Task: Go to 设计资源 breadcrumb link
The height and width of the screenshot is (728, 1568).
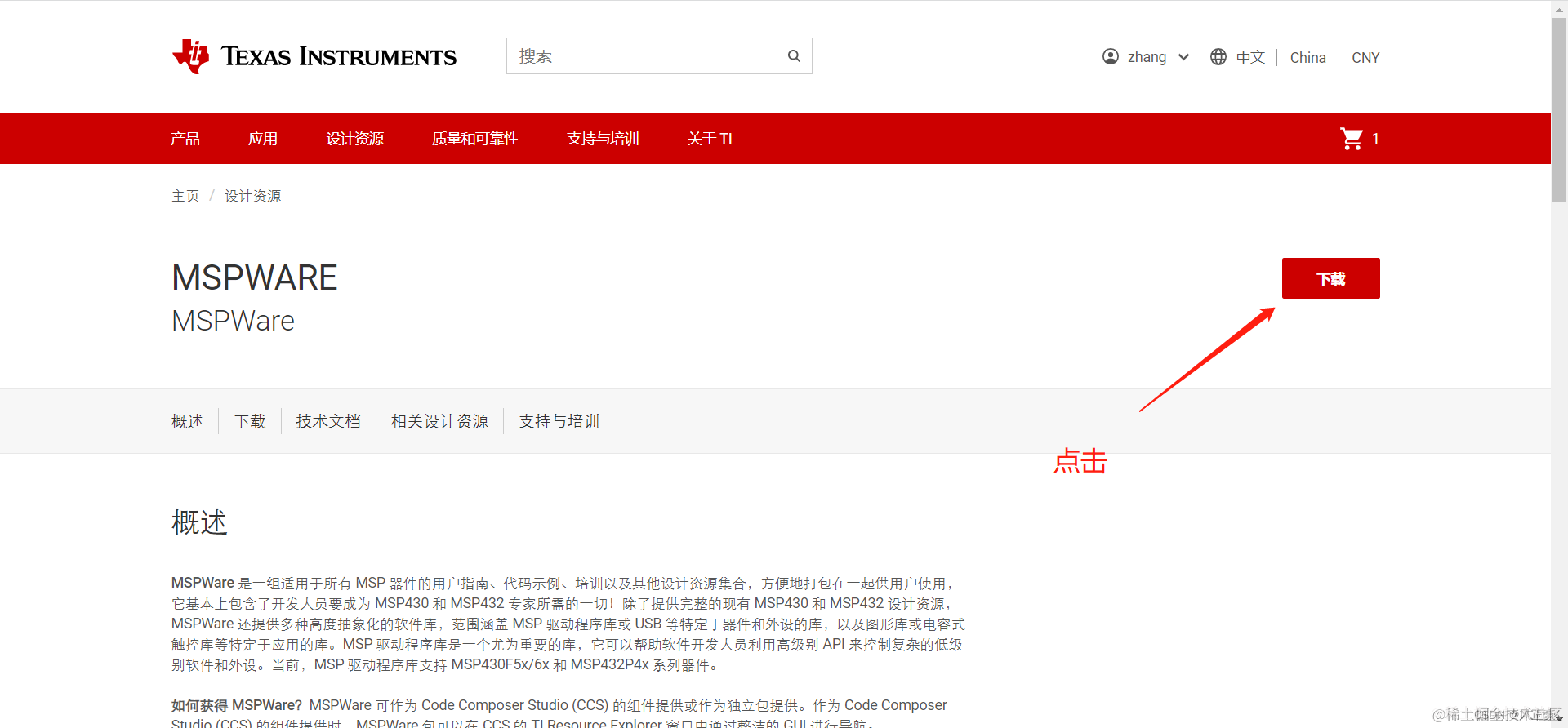Action: click(252, 196)
